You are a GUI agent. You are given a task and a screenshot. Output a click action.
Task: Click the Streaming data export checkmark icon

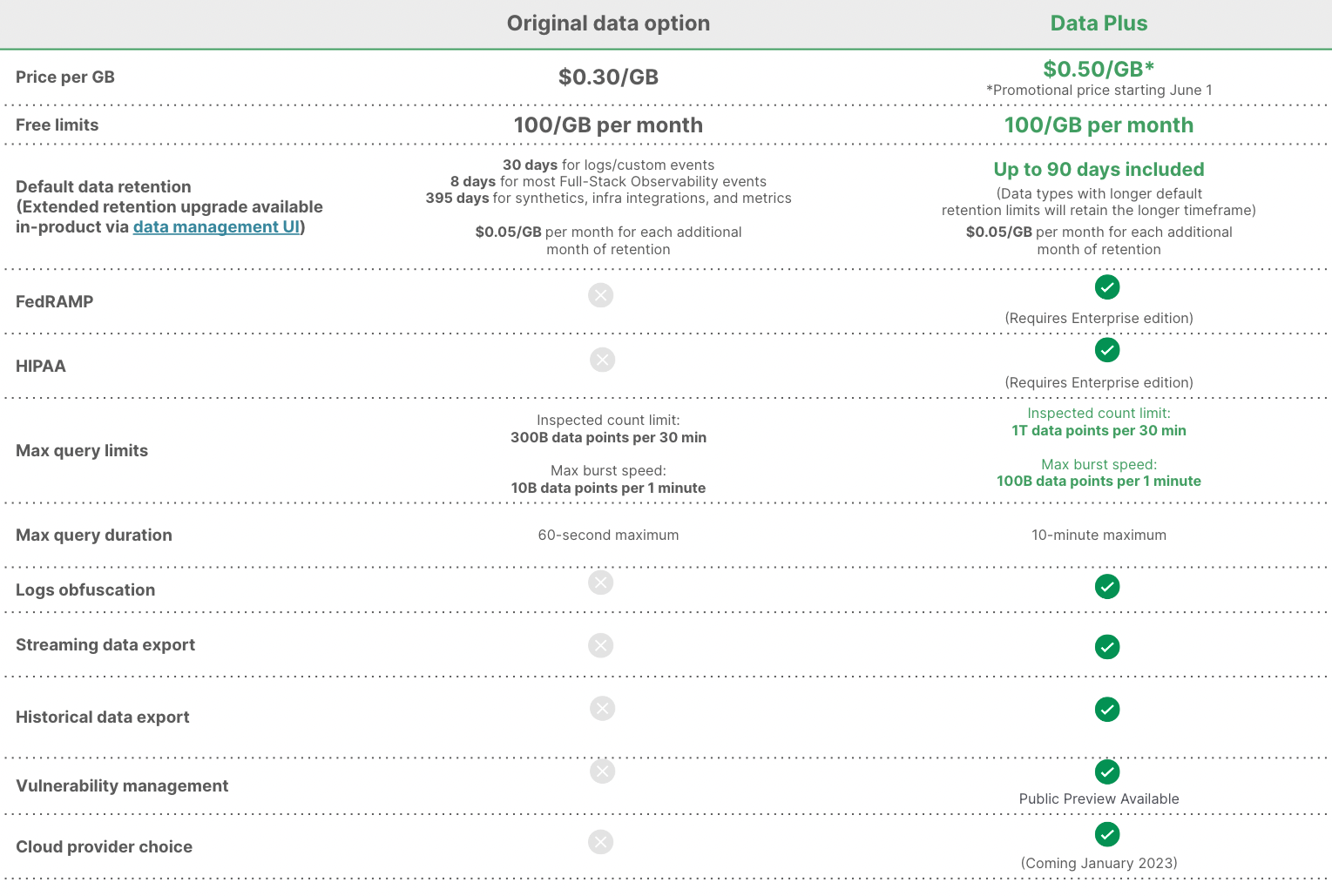1107,647
